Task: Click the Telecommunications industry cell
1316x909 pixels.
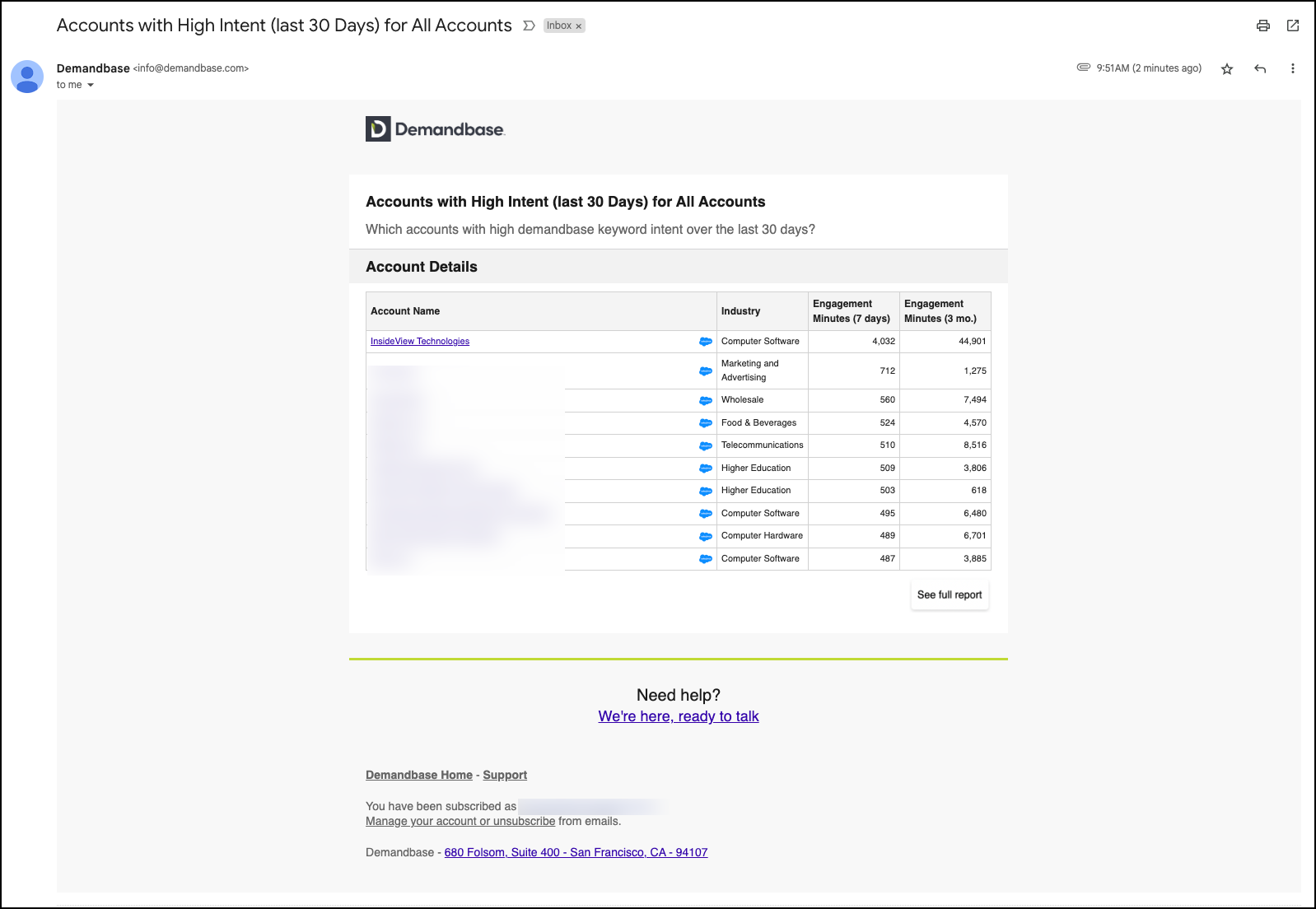Action: tap(762, 445)
